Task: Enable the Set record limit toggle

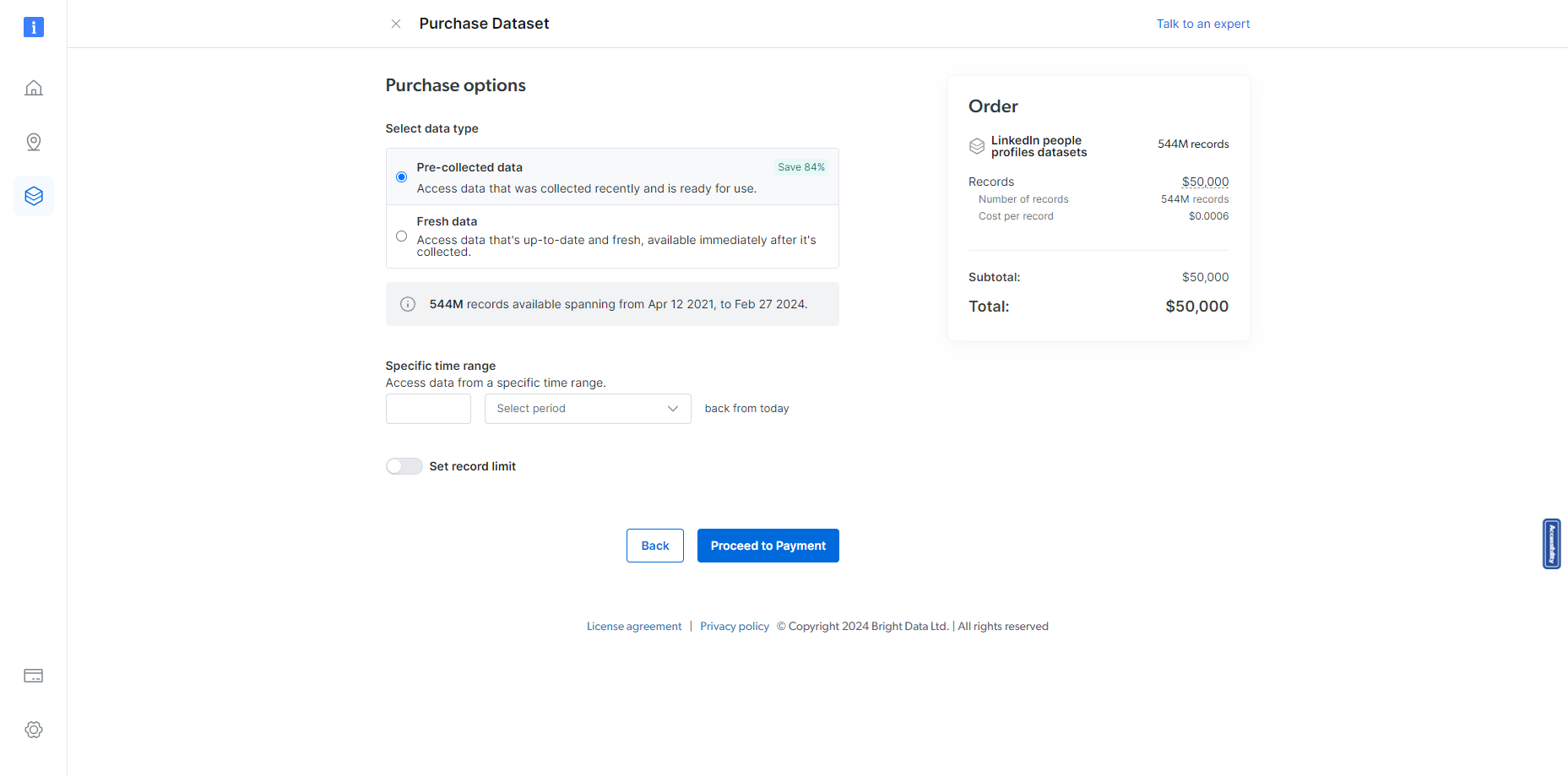Action: point(404,466)
